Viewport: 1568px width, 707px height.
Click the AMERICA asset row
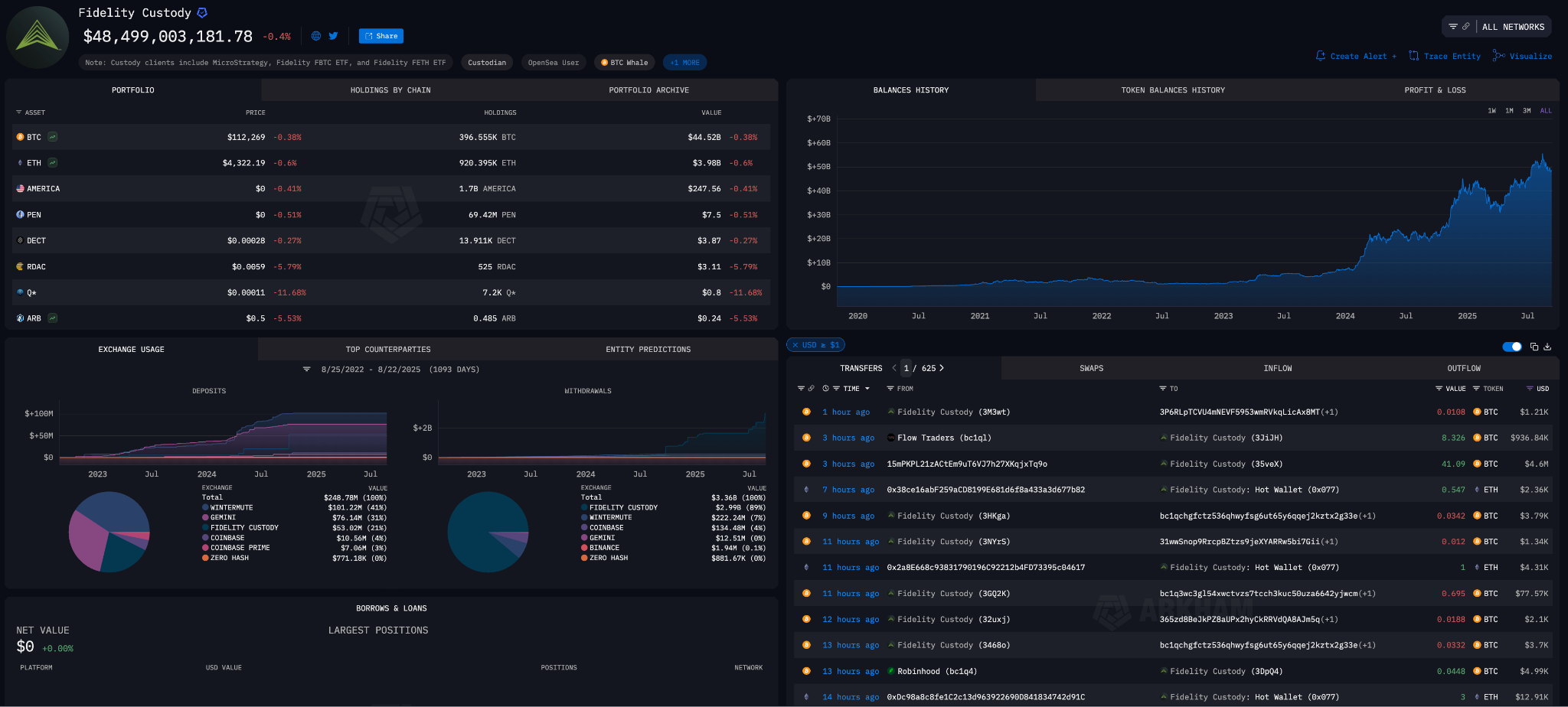pyautogui.click(x=390, y=189)
